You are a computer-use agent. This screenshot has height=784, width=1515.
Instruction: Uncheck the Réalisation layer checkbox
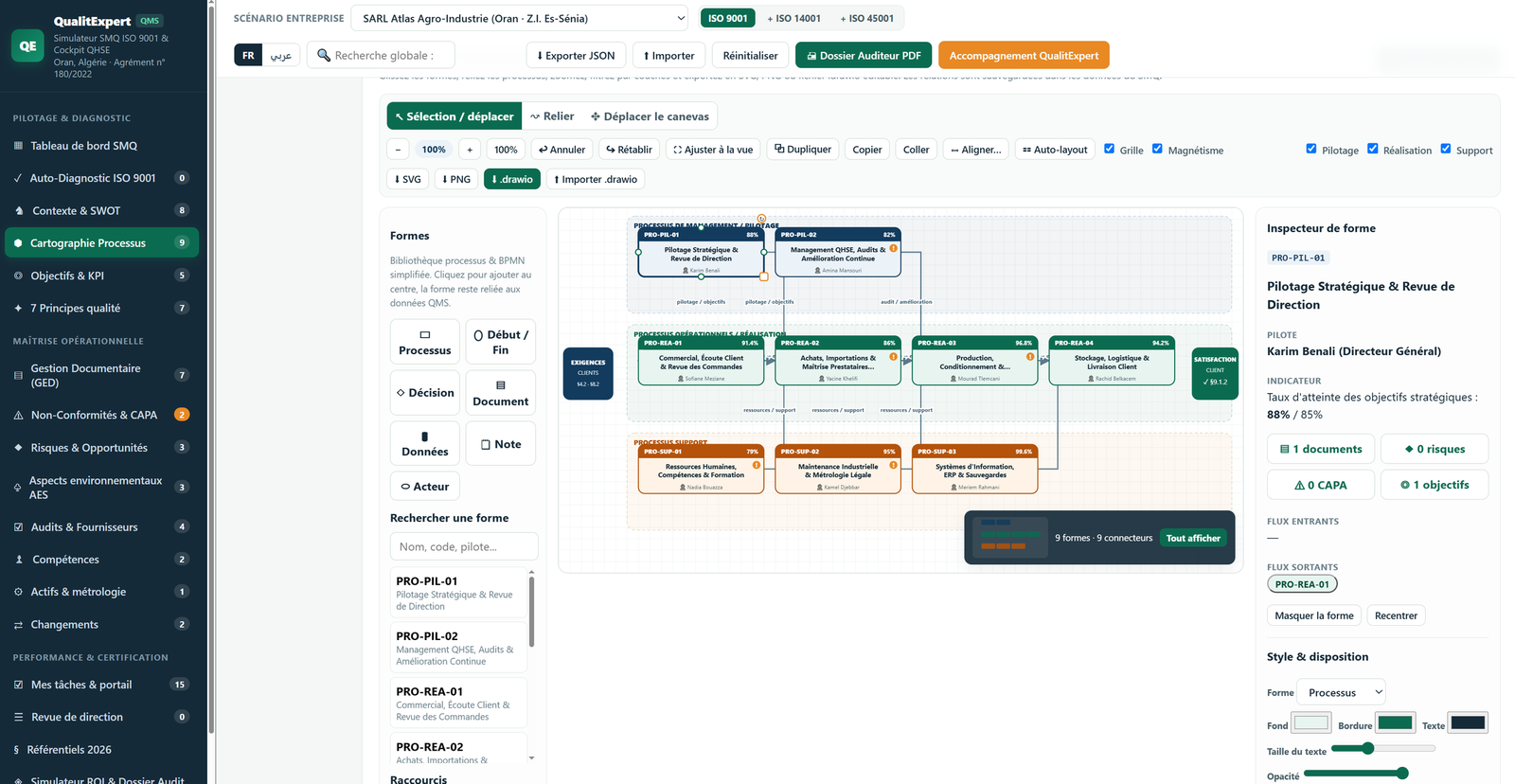[x=1373, y=149]
